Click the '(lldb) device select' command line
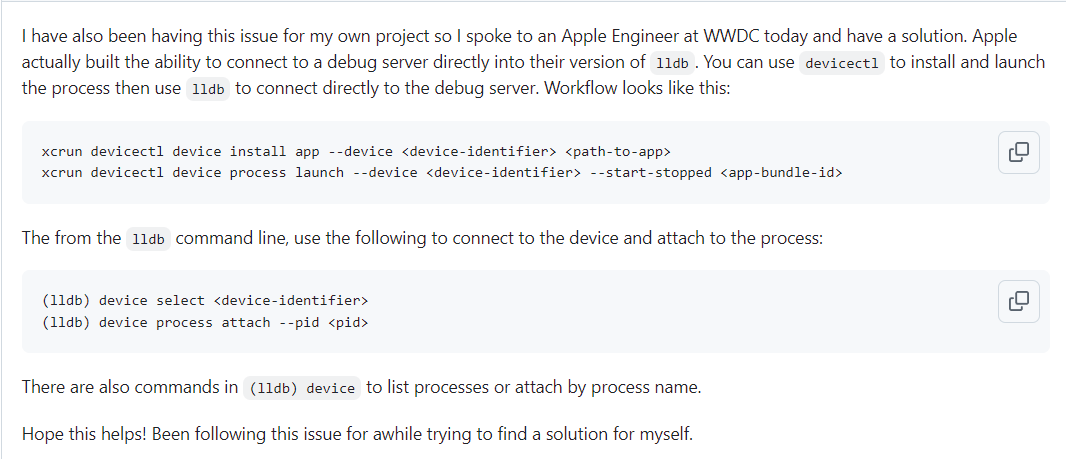This screenshot has height=459, width=1066. 205,300
